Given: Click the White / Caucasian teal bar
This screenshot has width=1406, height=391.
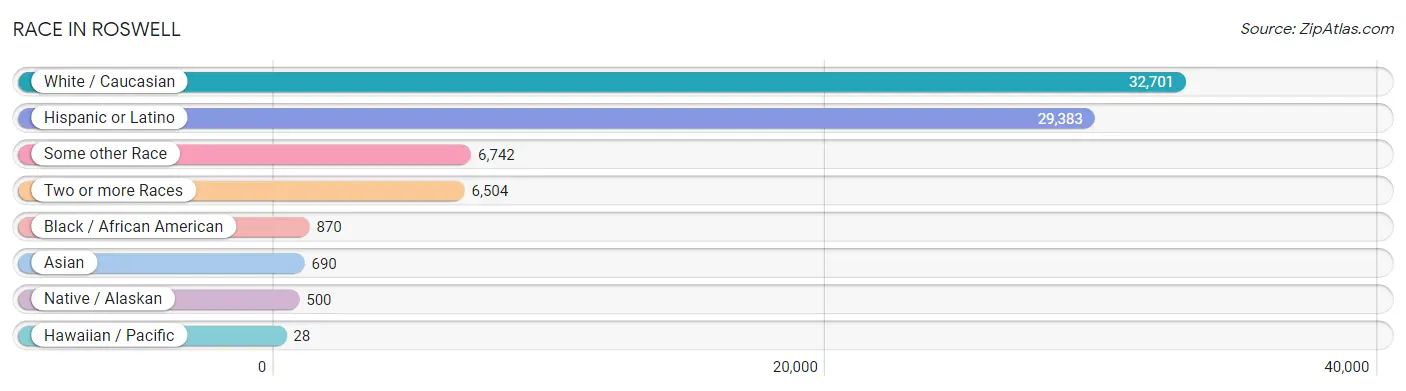Looking at the screenshot, I should (x=602, y=82).
